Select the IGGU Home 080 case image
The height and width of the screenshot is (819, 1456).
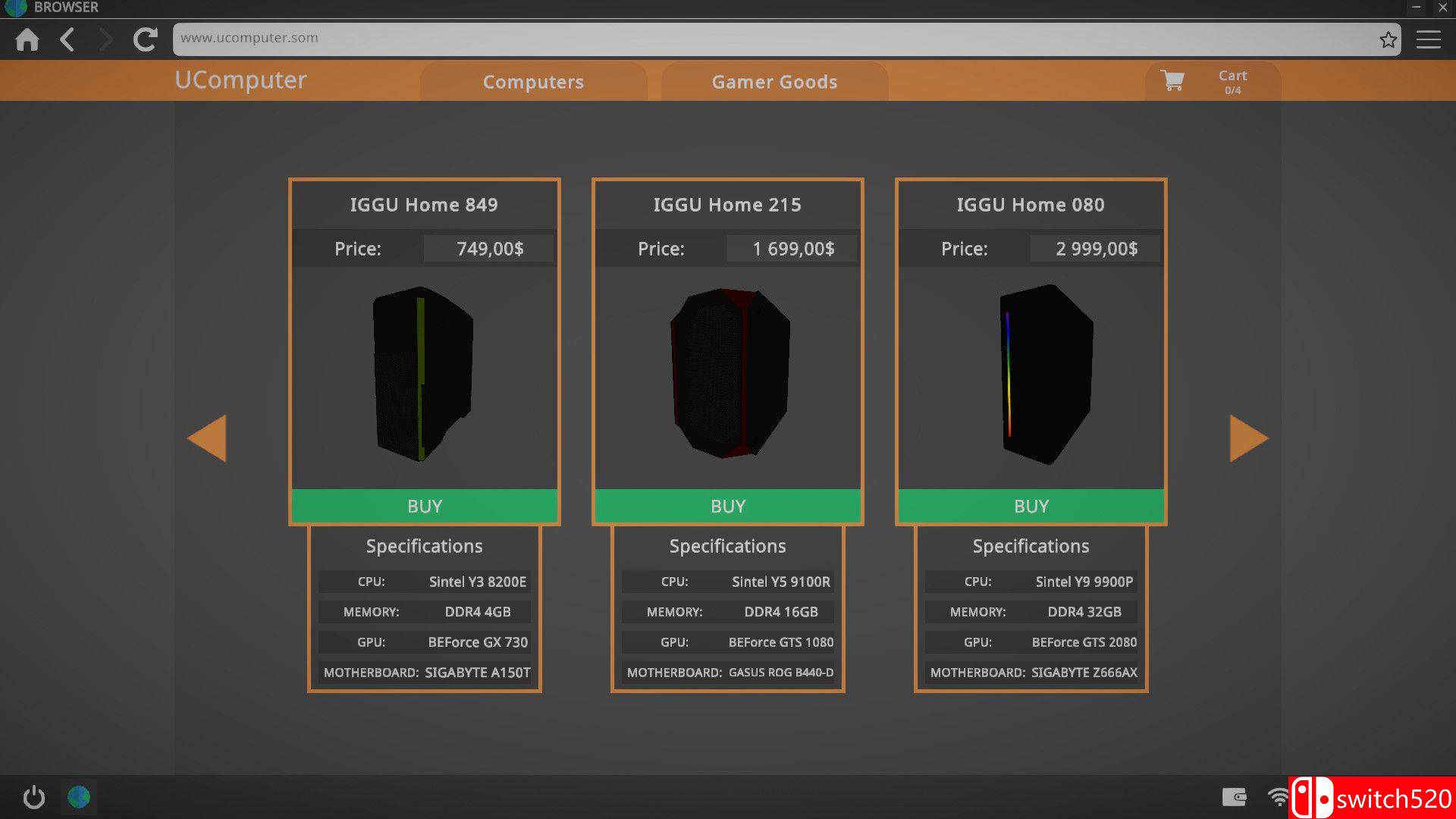[x=1046, y=375]
